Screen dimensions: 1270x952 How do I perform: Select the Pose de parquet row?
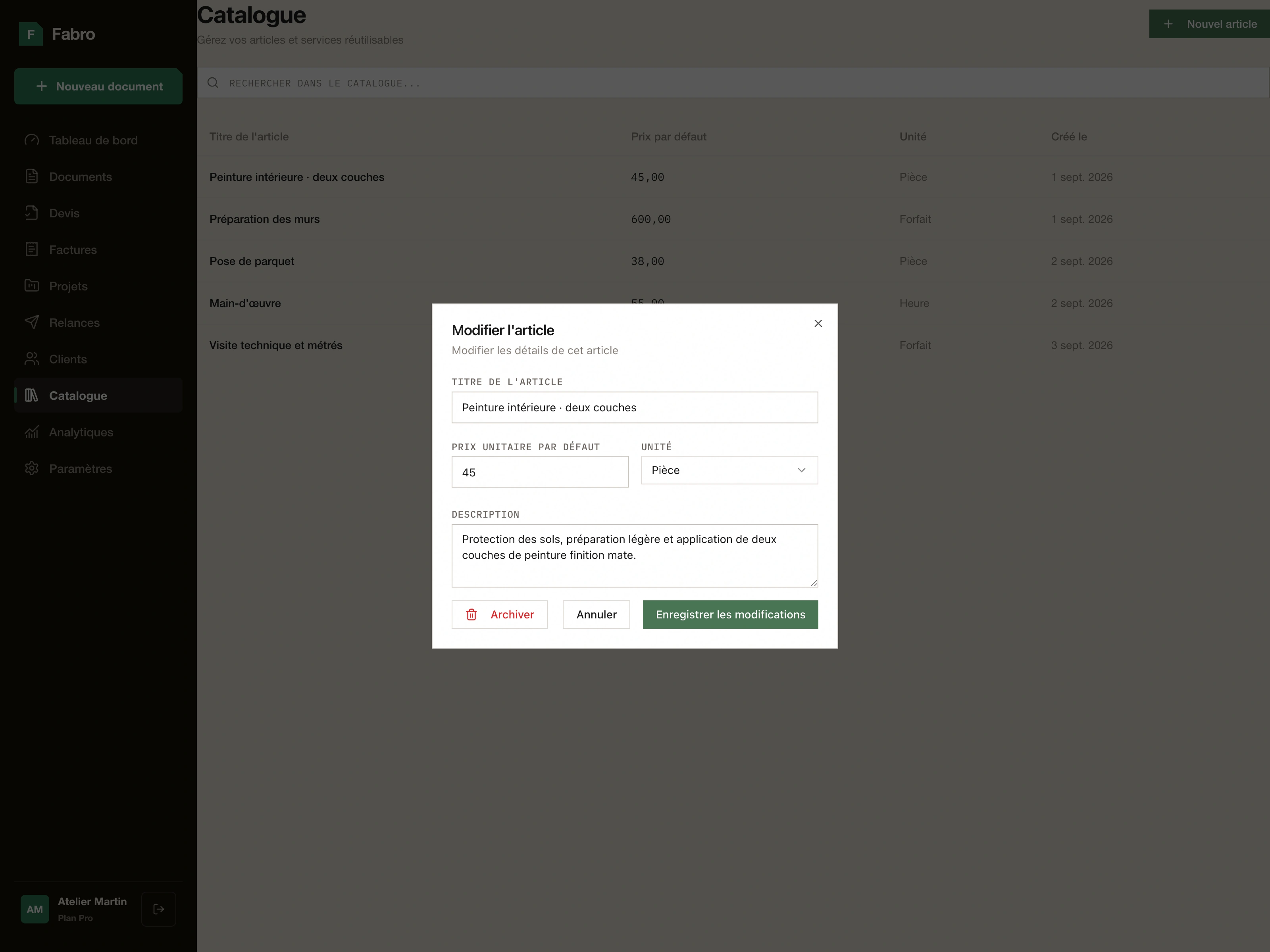tap(733, 261)
